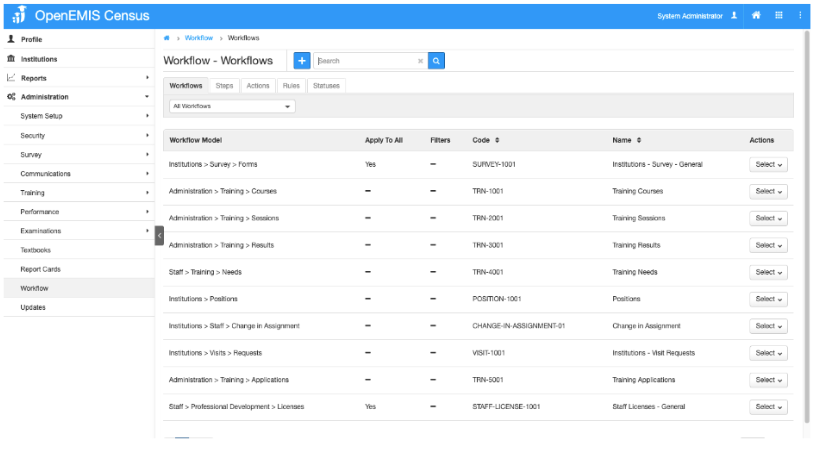Click the STAFF-LICENSE-1001 code cell
This screenshot has width=817, height=463.
(x=506, y=407)
